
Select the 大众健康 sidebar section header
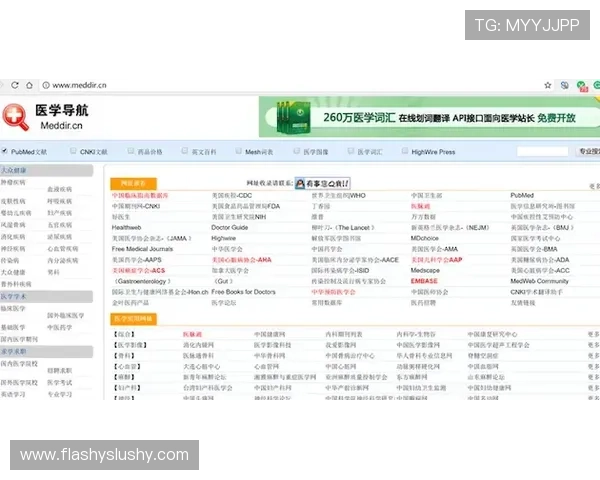coord(46,170)
